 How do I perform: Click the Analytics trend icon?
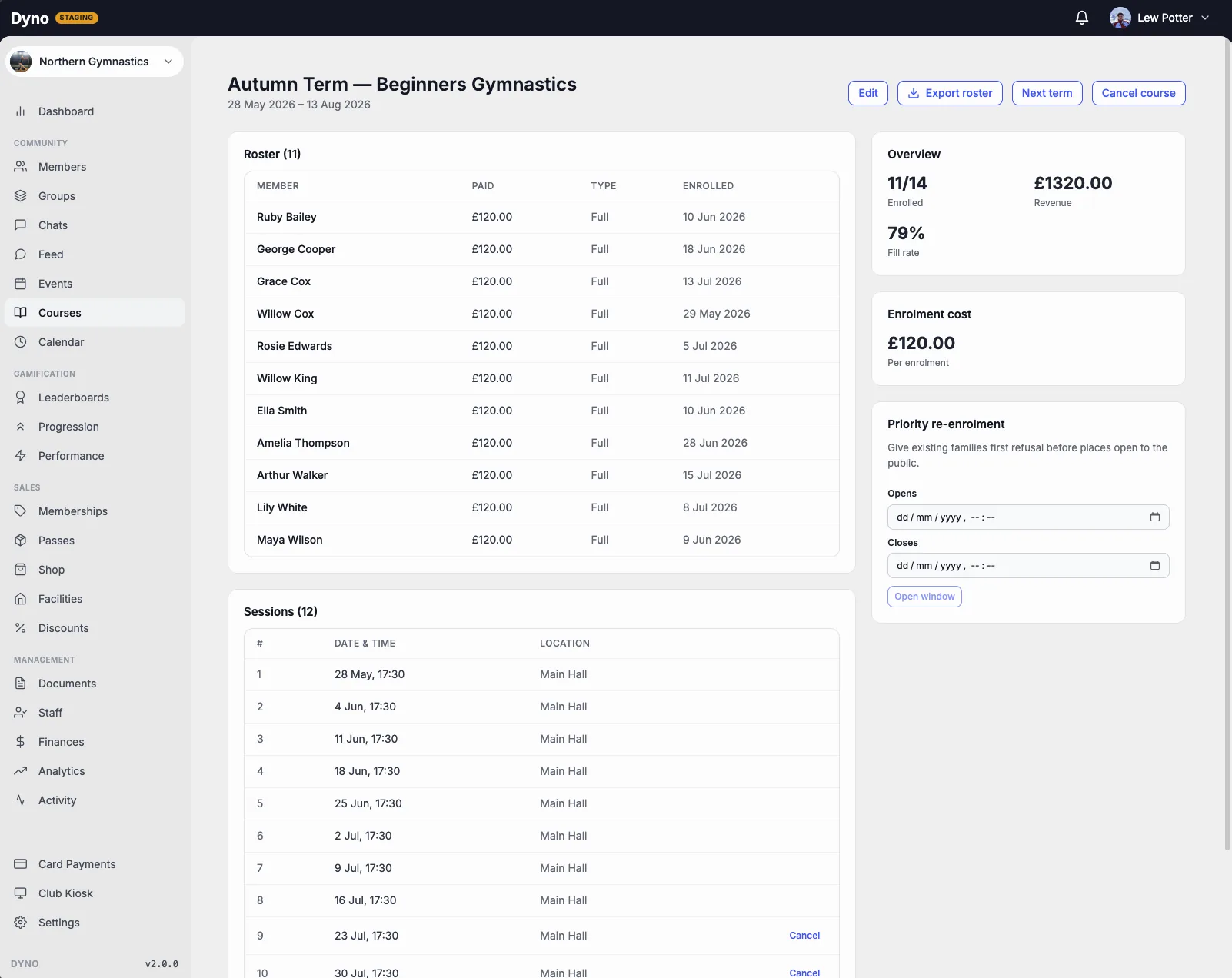click(21, 771)
